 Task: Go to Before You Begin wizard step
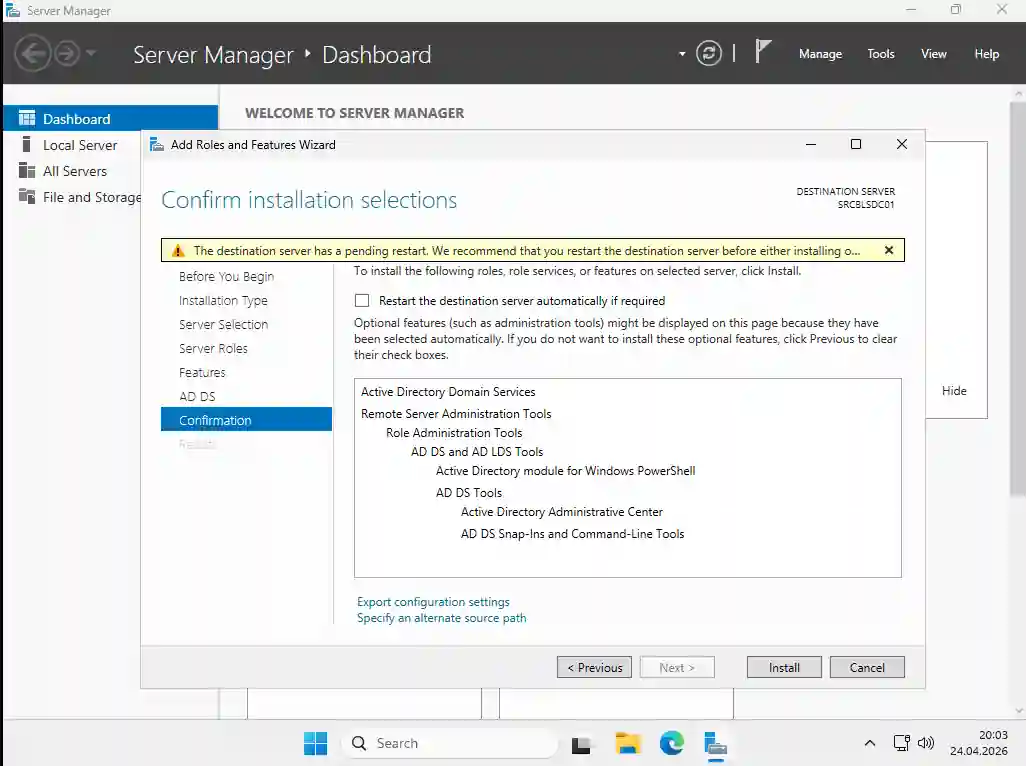click(x=226, y=276)
